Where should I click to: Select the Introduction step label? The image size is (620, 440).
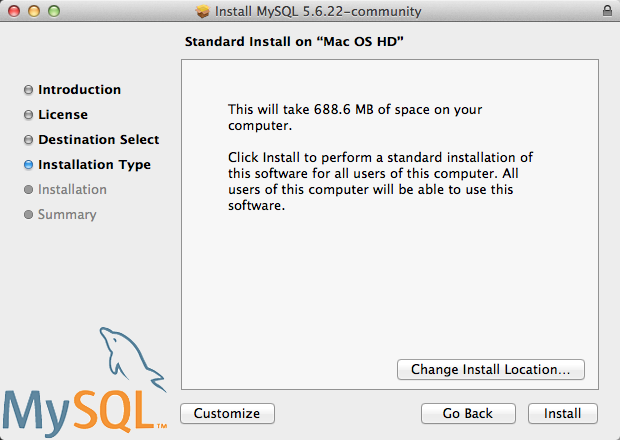(79, 90)
